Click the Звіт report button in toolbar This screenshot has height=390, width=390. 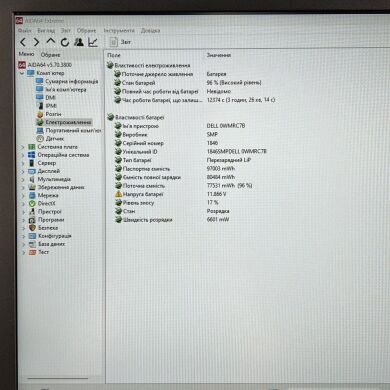(x=120, y=42)
